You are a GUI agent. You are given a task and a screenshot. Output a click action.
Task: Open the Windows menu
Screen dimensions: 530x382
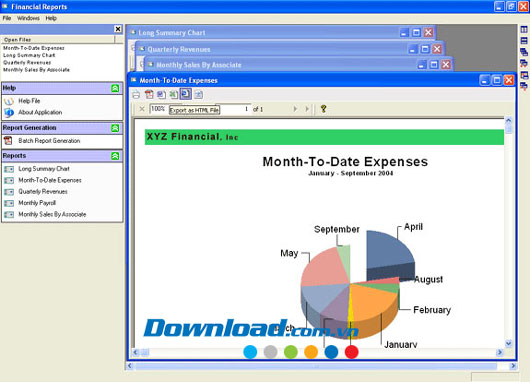pos(28,18)
